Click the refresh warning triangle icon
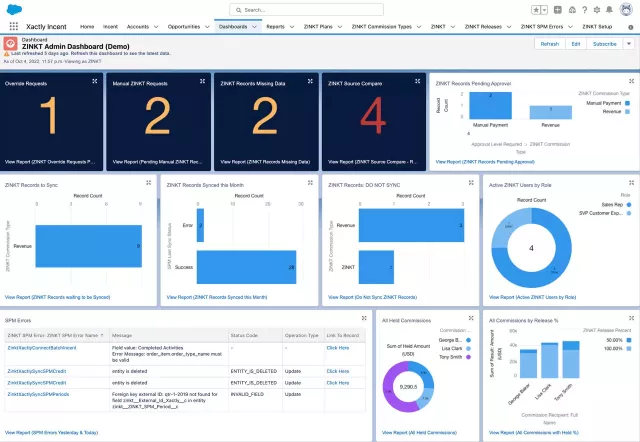640x442 pixels. pos(7,53)
